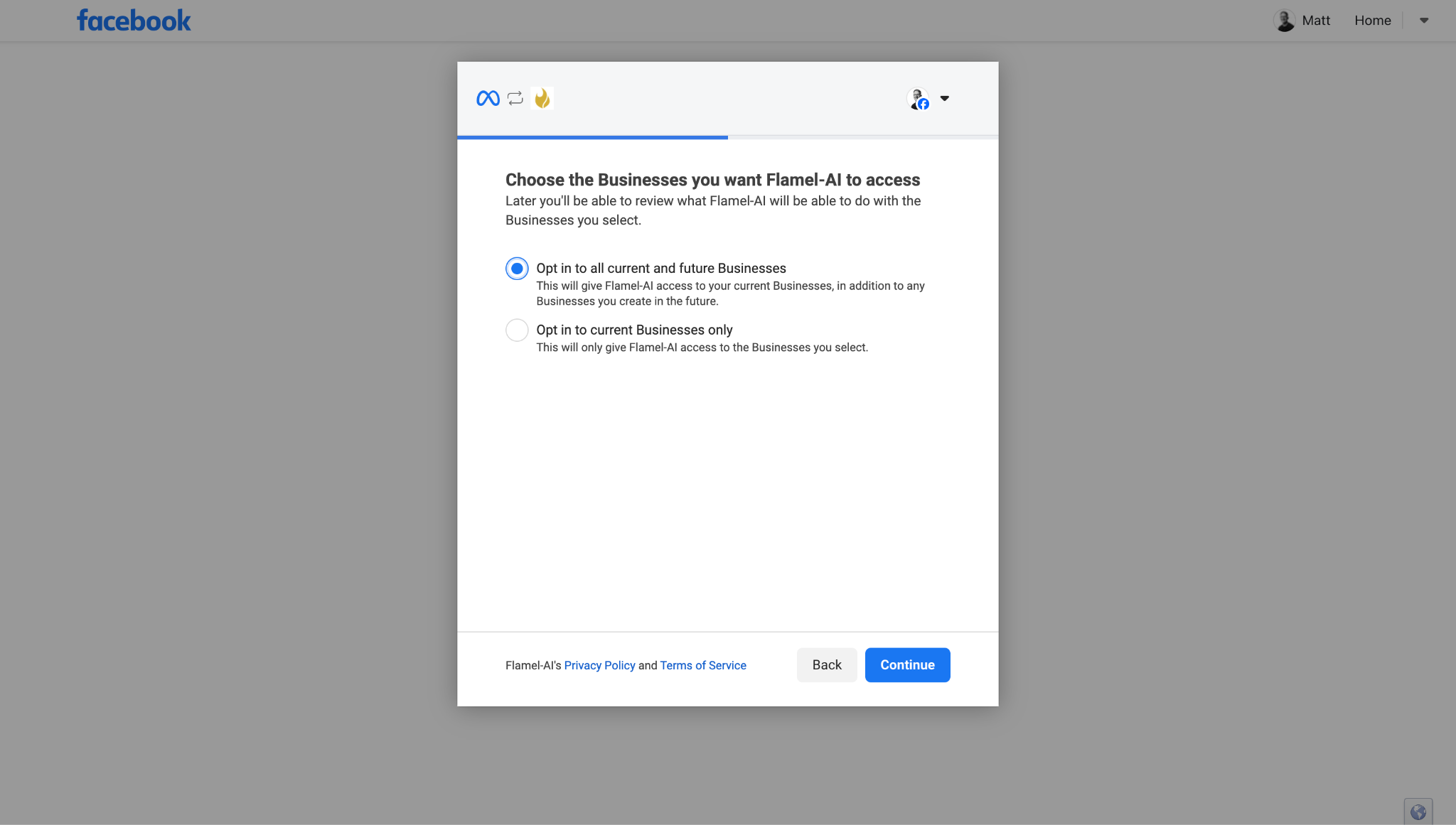Screen dimensions: 1456x825
Task: Open the Terms of Service link
Action: click(x=703, y=665)
